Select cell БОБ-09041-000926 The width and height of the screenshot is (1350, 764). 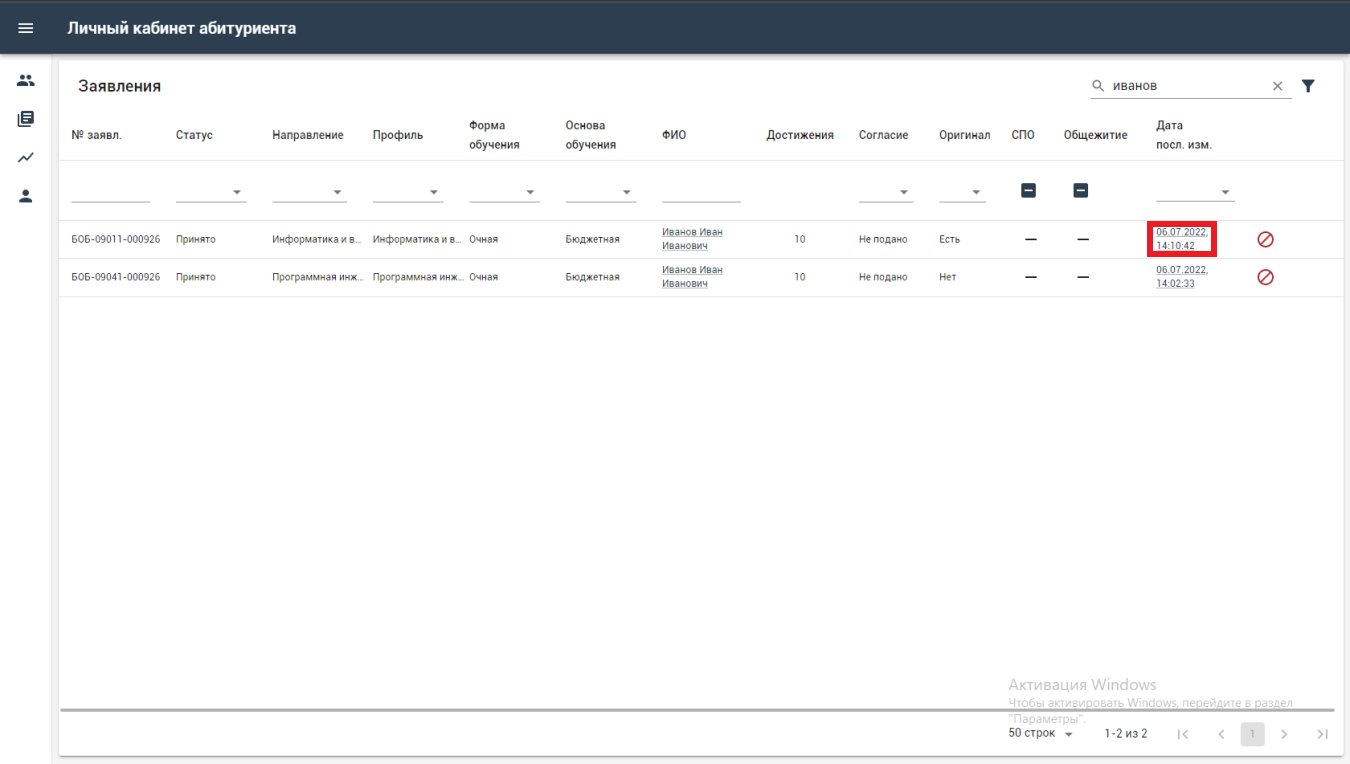pos(116,277)
